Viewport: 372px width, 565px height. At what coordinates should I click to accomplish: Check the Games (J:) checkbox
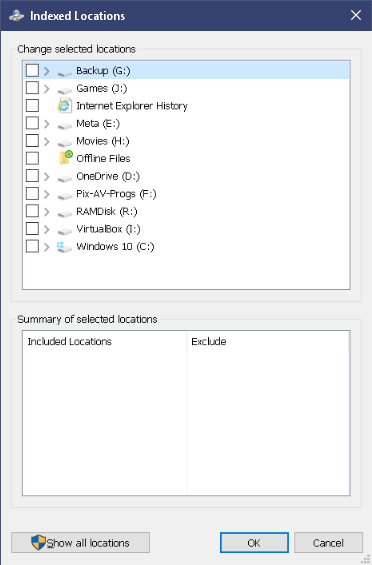point(32,88)
